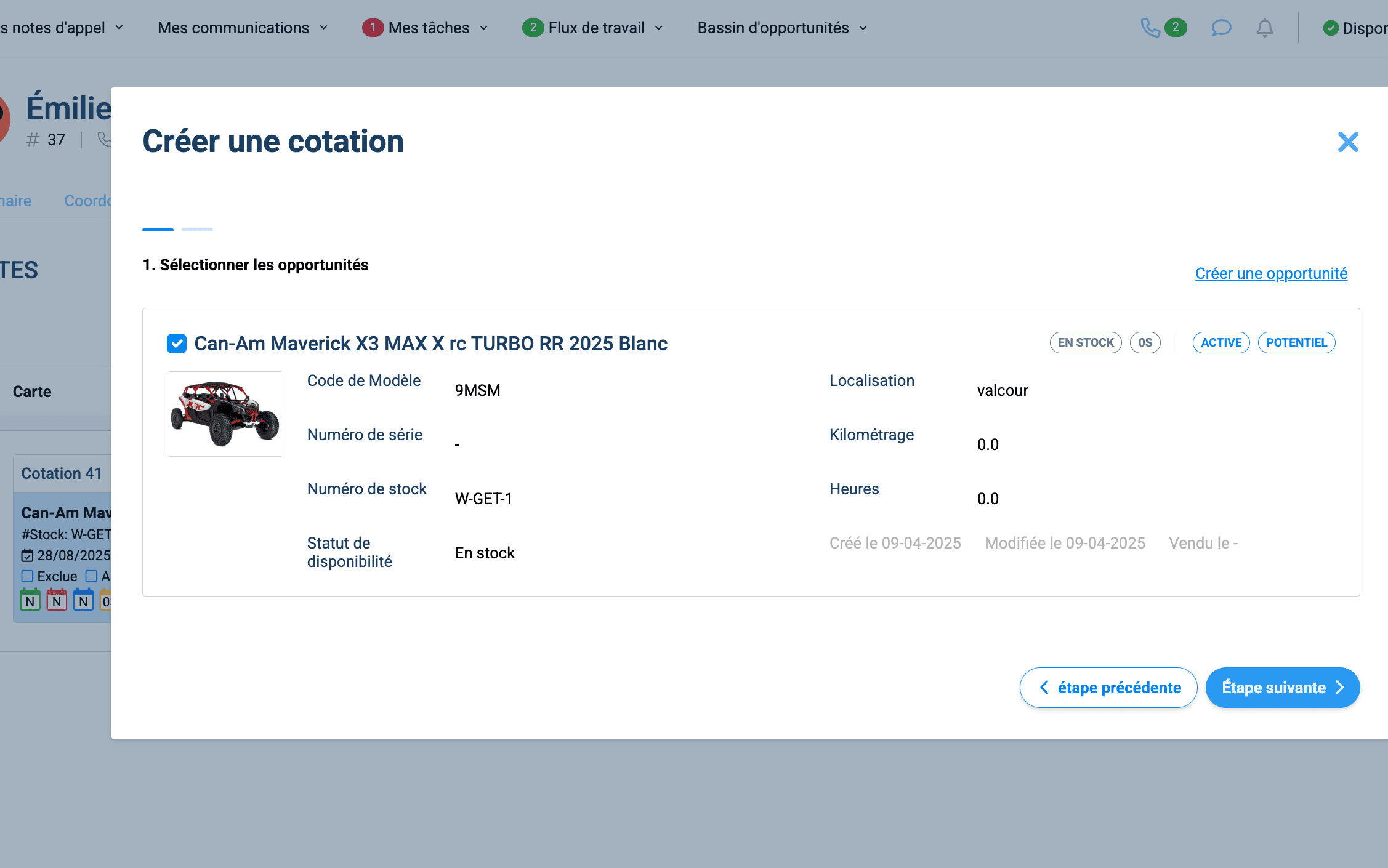
Task: Click the Localisation label
Action: tap(872, 380)
